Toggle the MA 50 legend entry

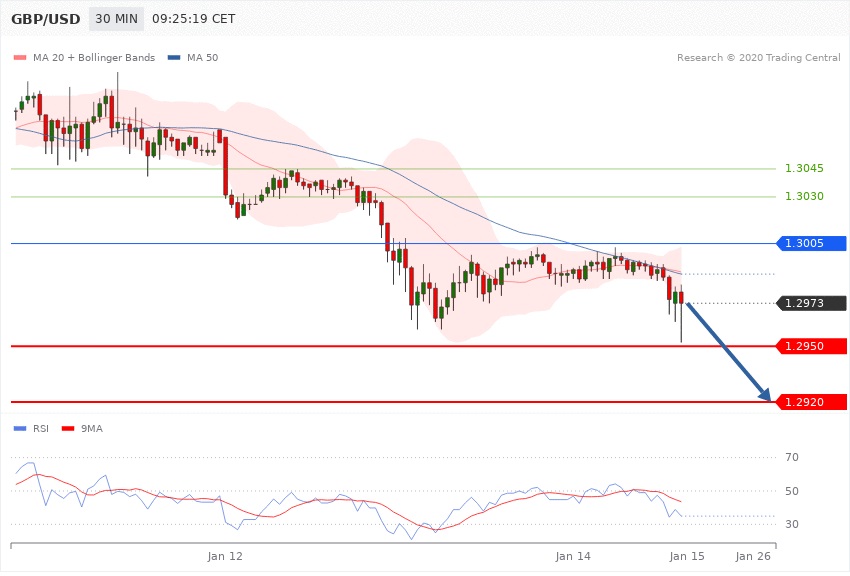pos(194,57)
